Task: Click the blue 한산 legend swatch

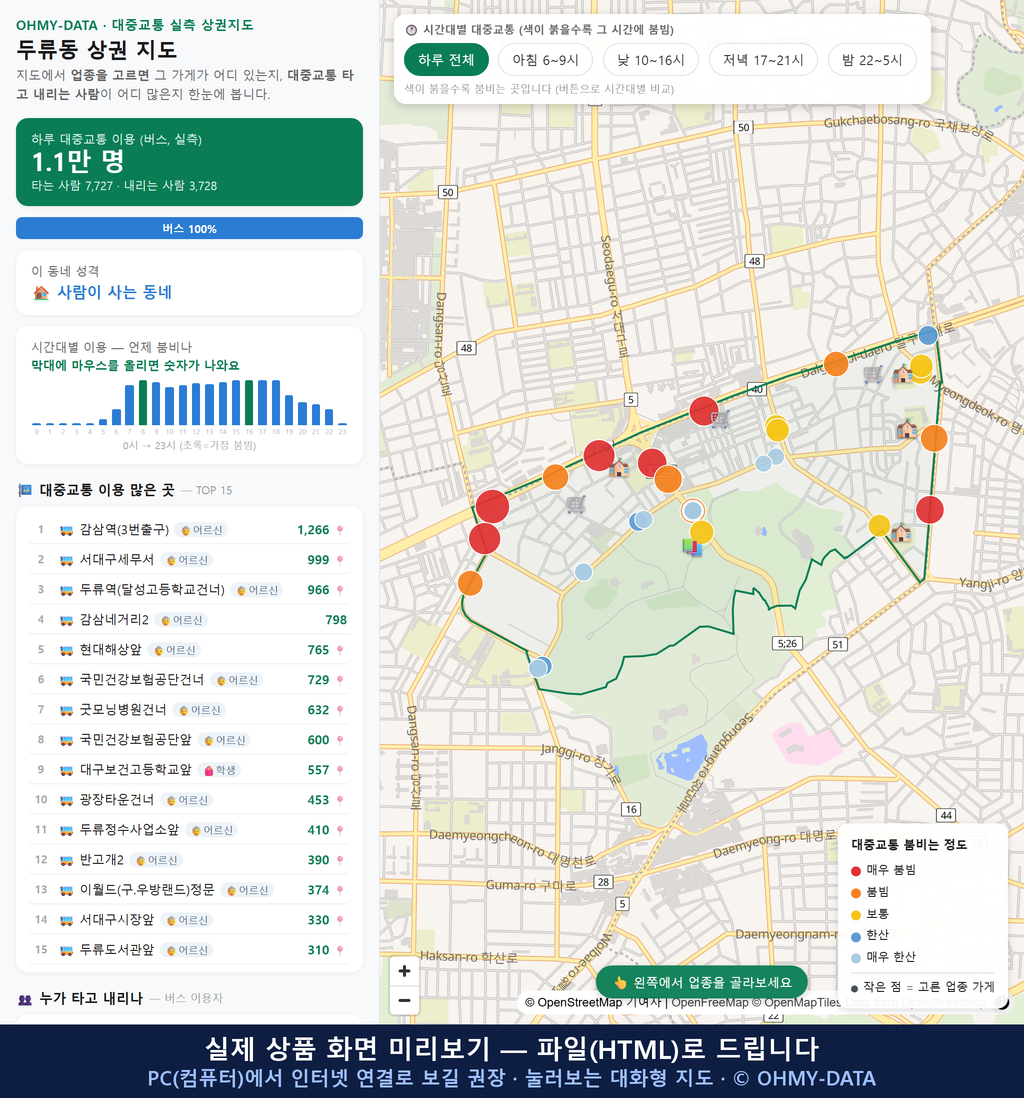Action: [855, 936]
